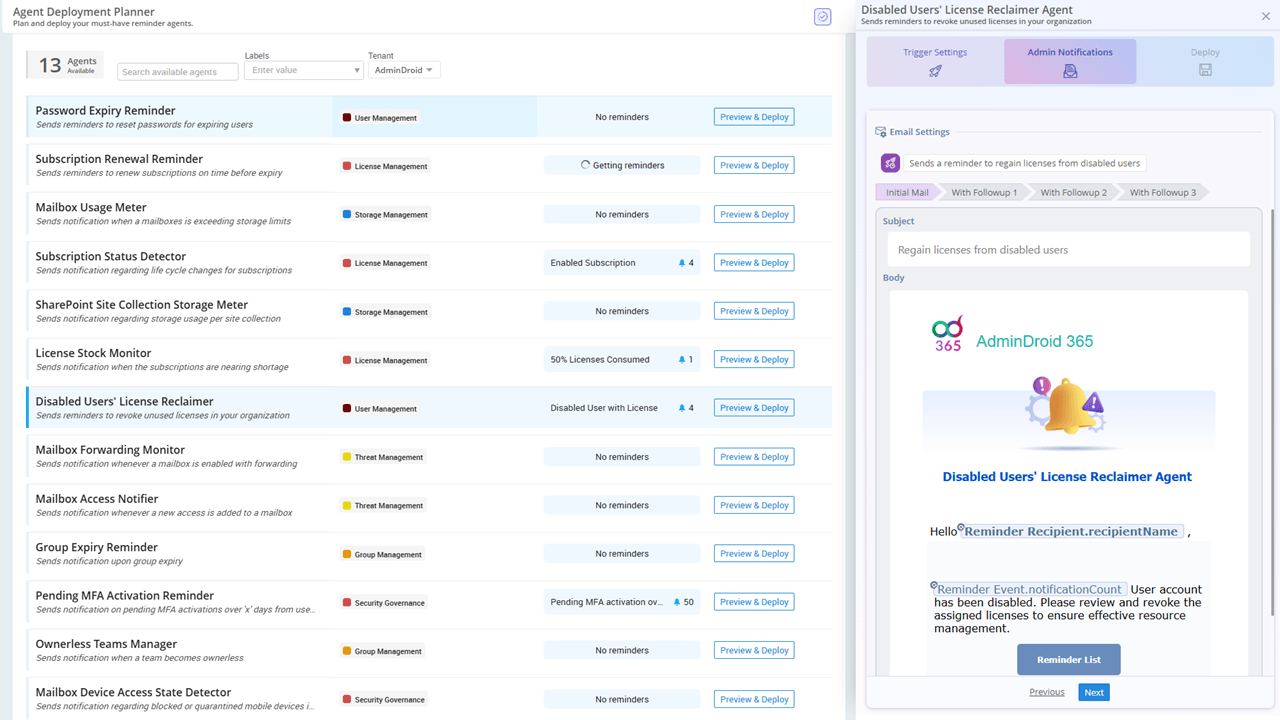
Task: Click the Search available agents field
Action: pyautogui.click(x=178, y=72)
